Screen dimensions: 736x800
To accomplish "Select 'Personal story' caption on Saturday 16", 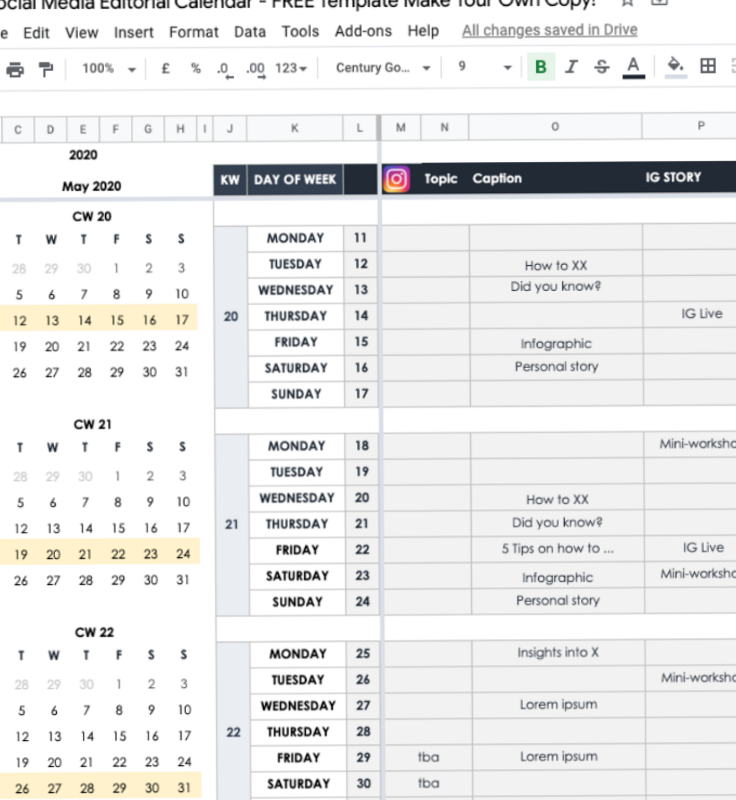I will tap(556, 366).
